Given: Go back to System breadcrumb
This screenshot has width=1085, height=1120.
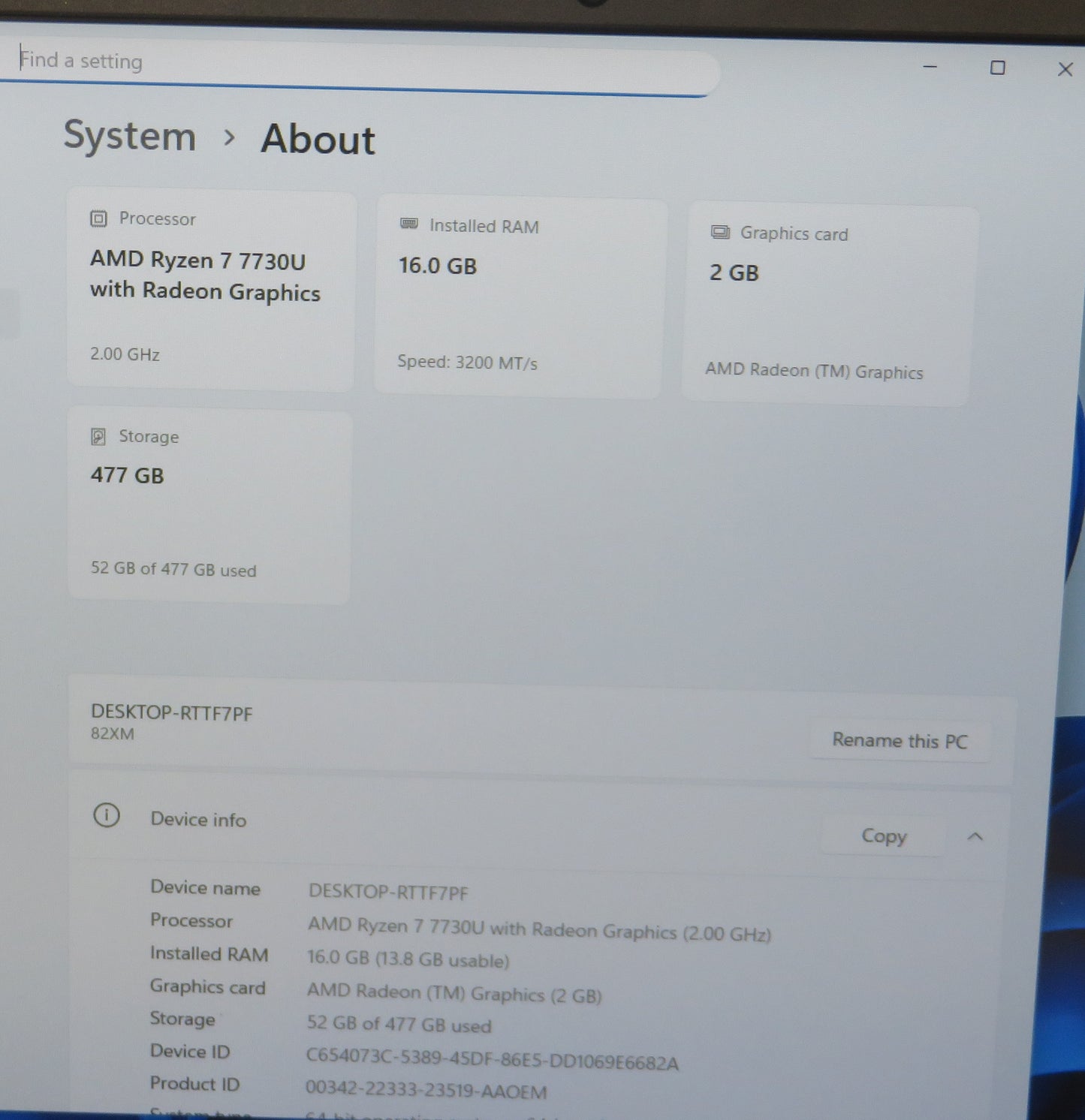Looking at the screenshot, I should [130, 136].
